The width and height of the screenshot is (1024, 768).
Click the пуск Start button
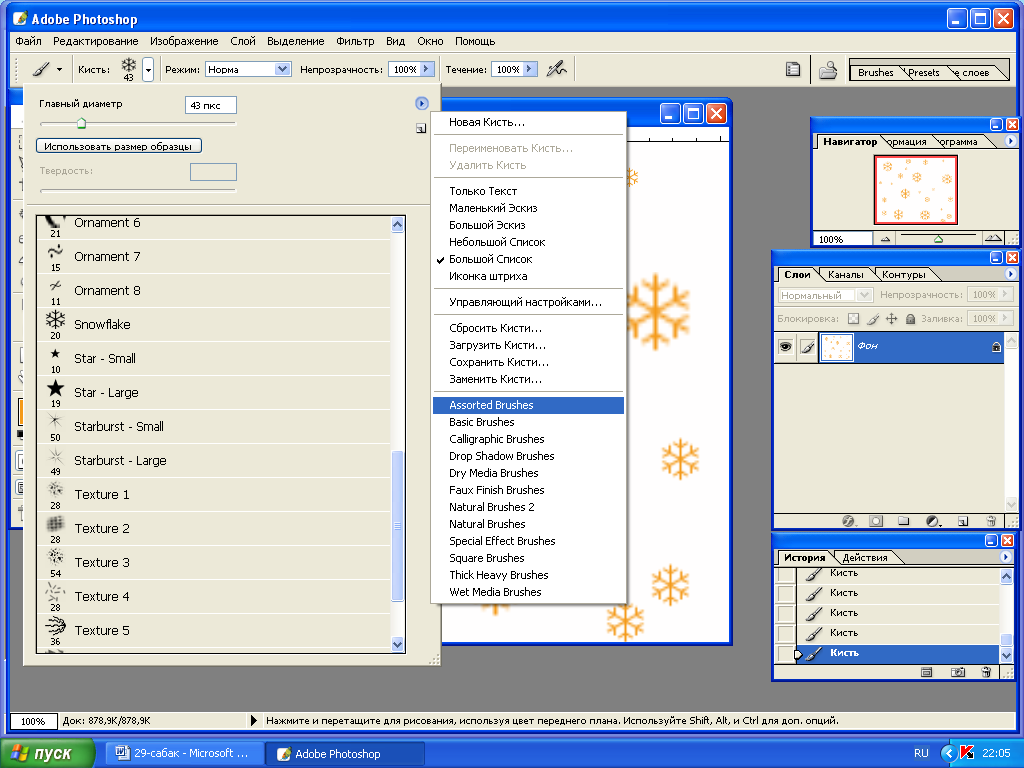47,753
